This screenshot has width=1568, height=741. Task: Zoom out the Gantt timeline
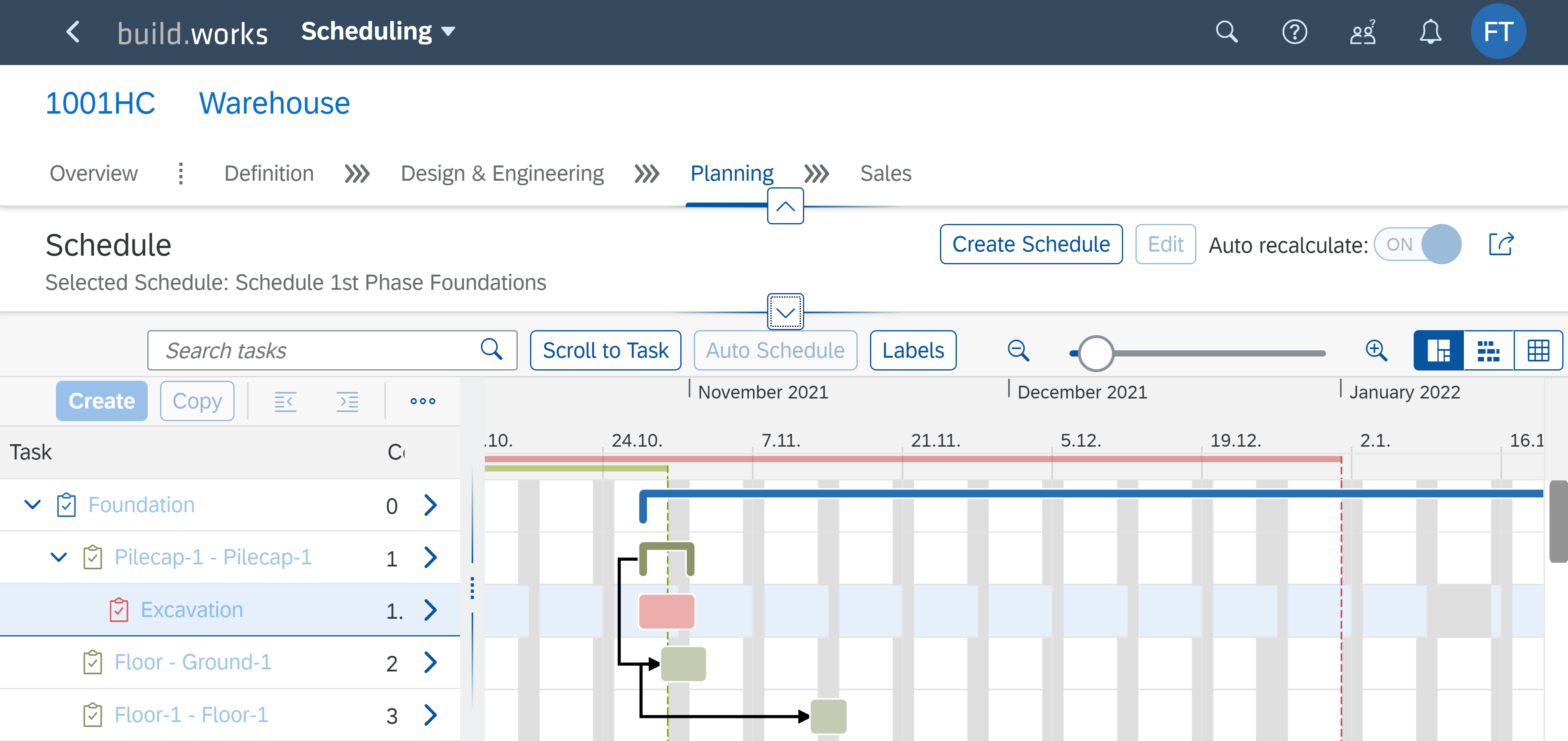(1018, 351)
